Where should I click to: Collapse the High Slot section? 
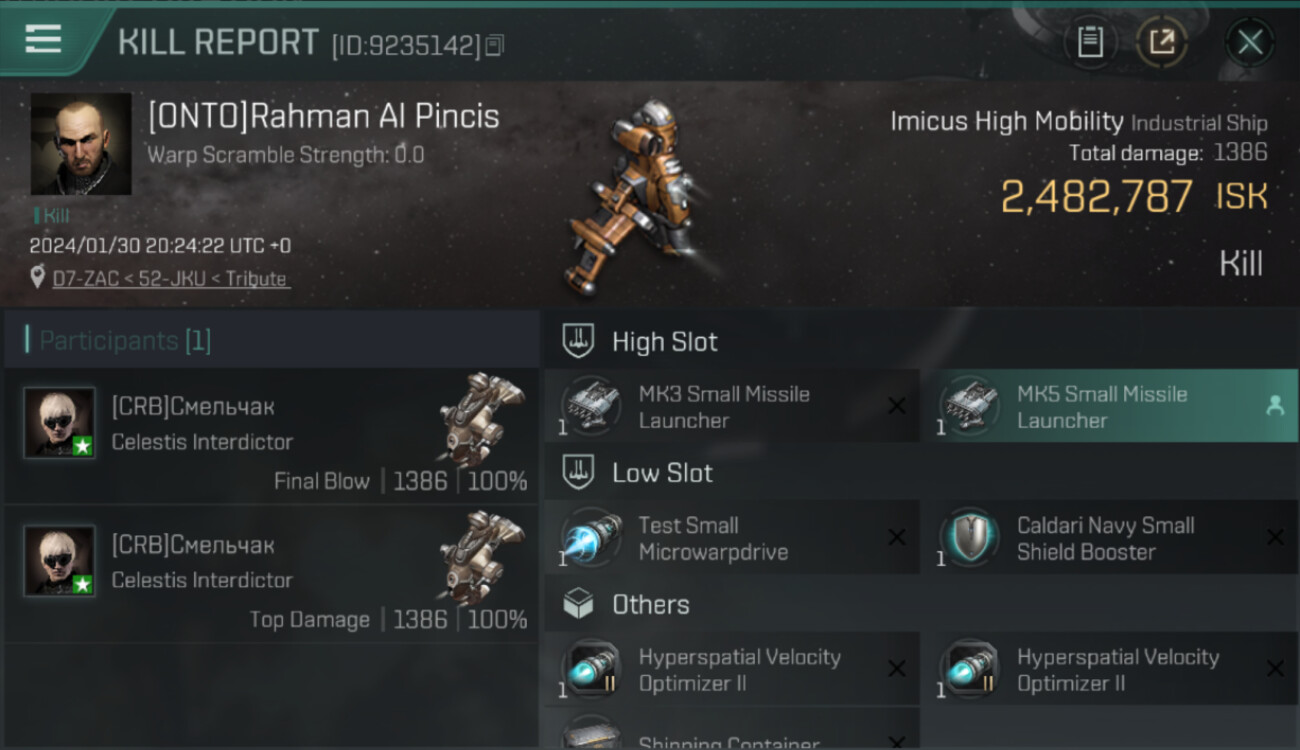[x=663, y=342]
